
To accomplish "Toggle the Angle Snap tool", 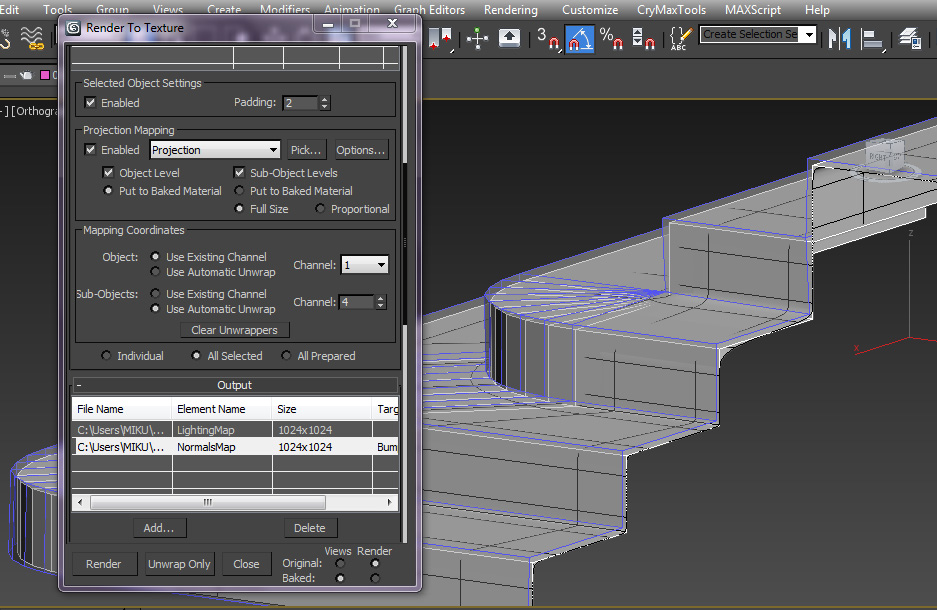I will click(x=580, y=39).
